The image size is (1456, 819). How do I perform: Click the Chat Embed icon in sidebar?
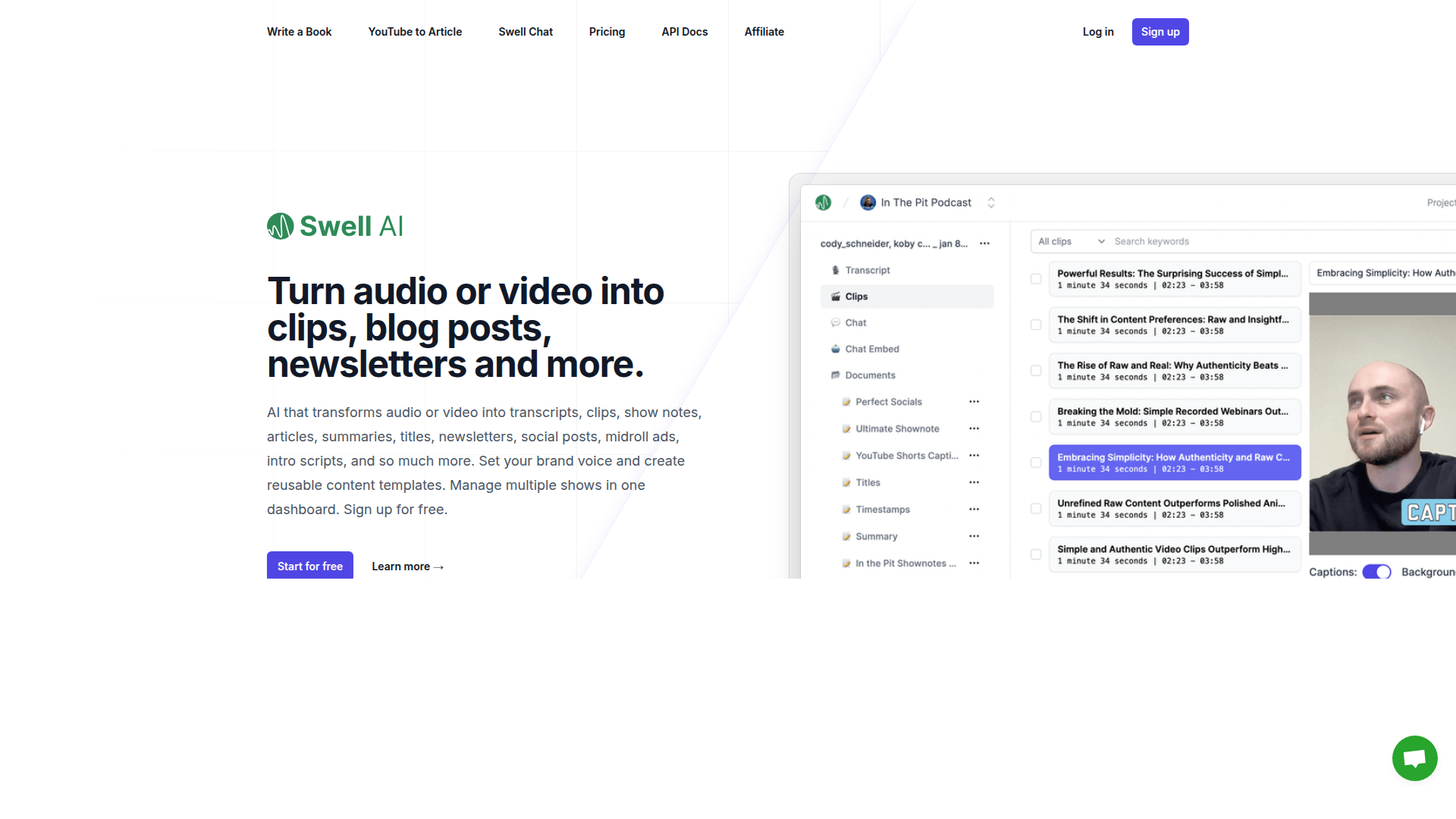pos(835,349)
